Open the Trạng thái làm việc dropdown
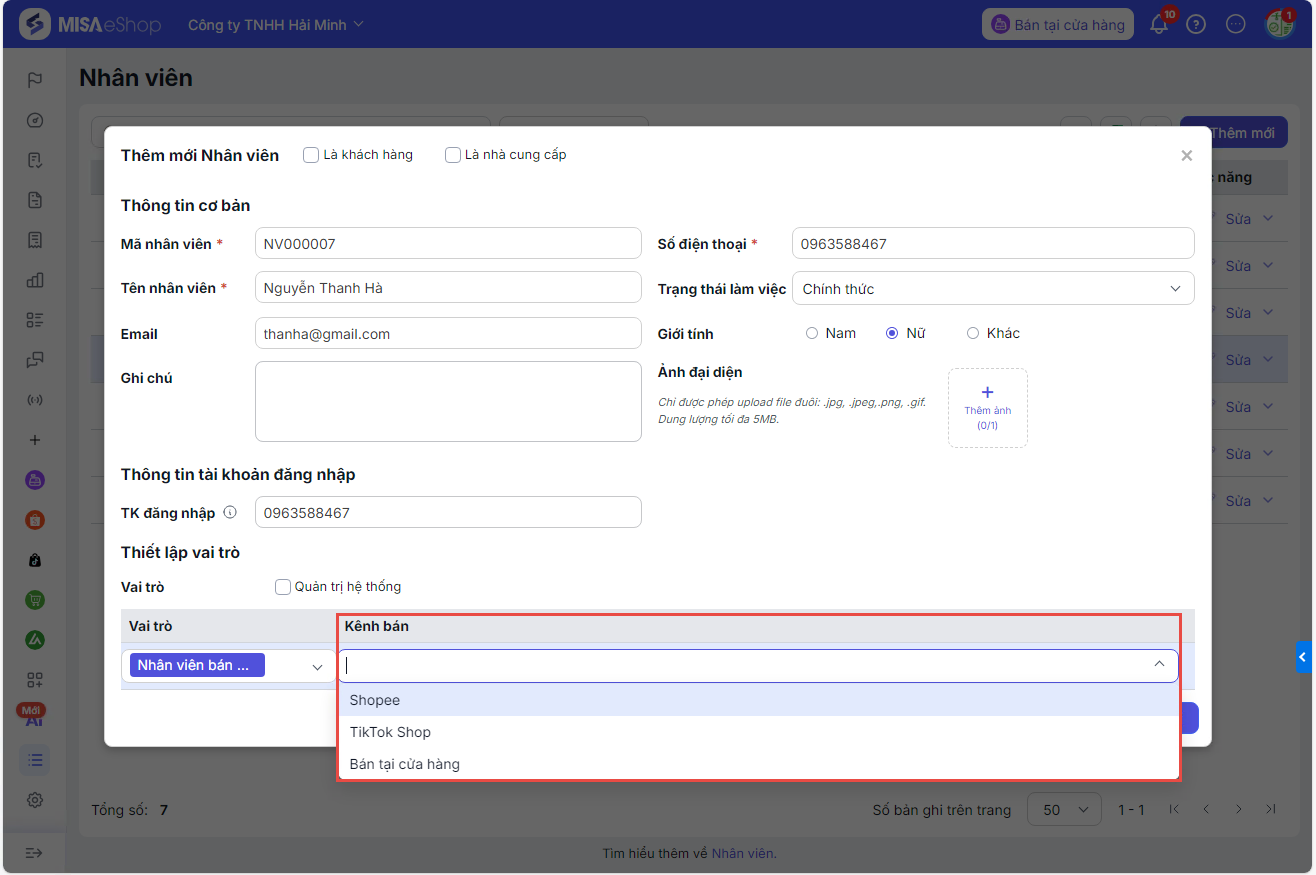The image size is (1316, 875). tap(993, 288)
